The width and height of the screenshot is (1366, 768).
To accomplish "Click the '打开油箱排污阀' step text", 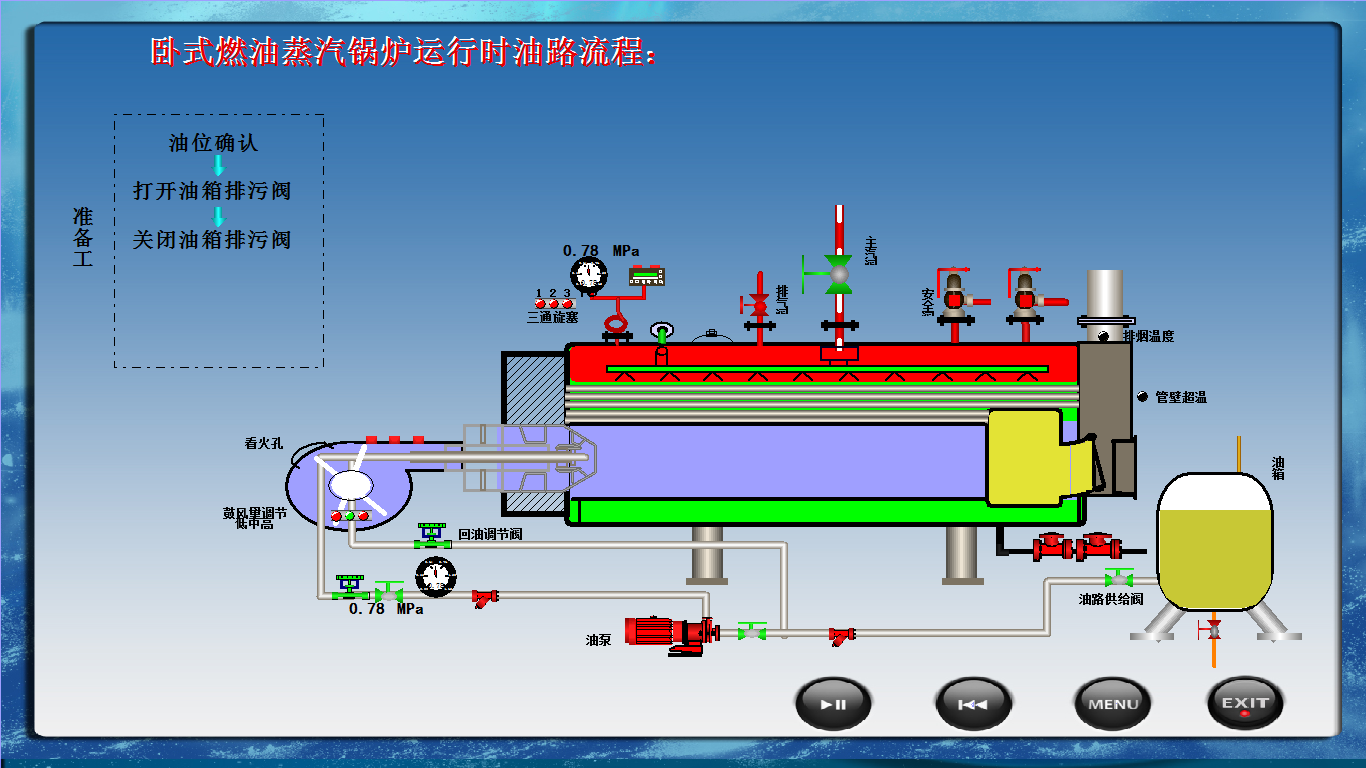I will [212, 191].
